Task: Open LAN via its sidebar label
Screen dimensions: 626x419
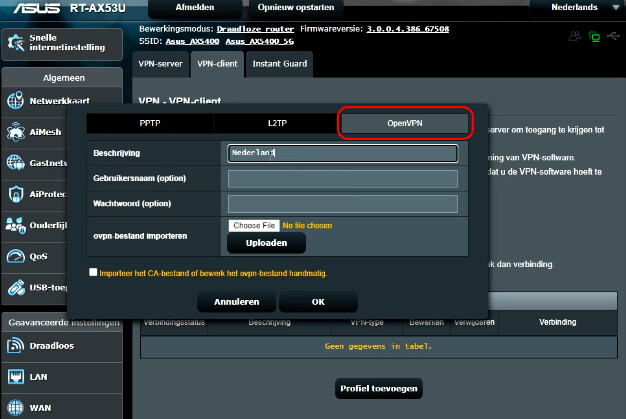Action: tap(38, 377)
